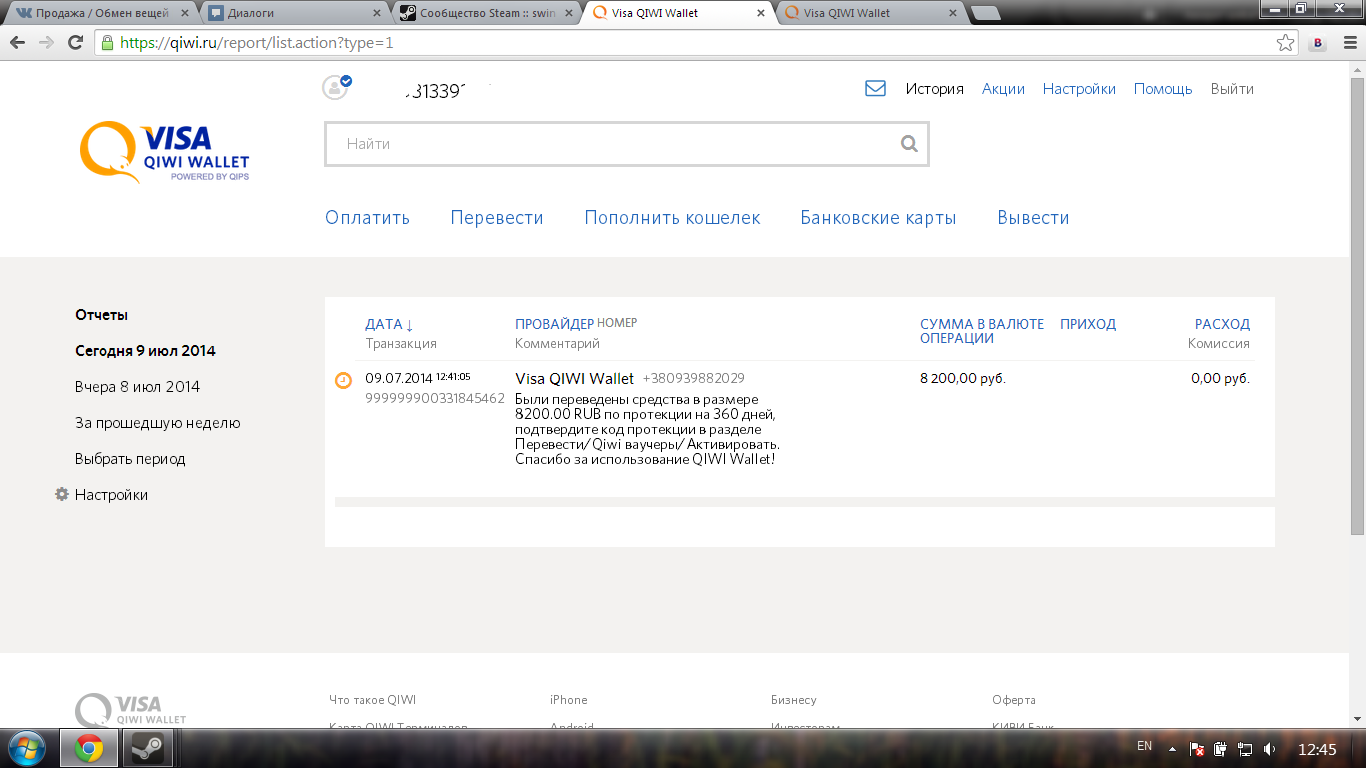
Task: Click transaction number 999999900331845462
Action: tap(435, 398)
